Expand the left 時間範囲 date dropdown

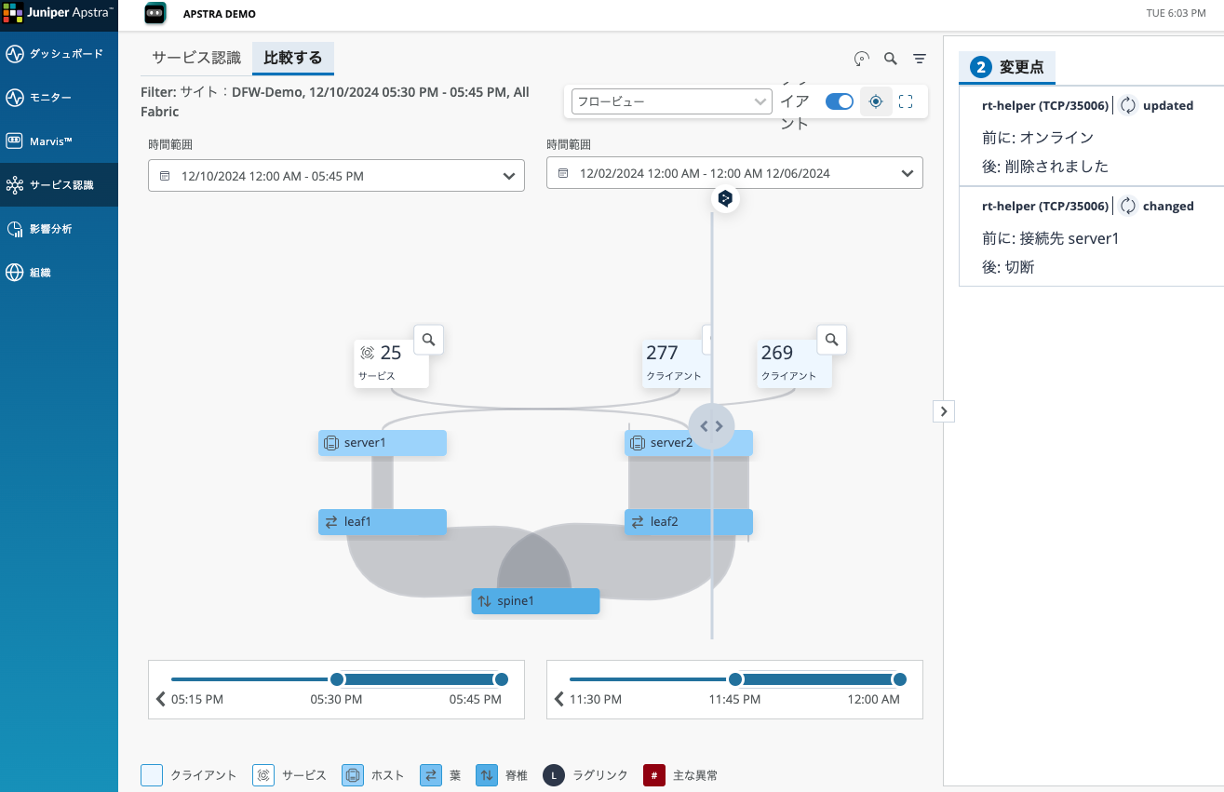pyautogui.click(x=336, y=176)
